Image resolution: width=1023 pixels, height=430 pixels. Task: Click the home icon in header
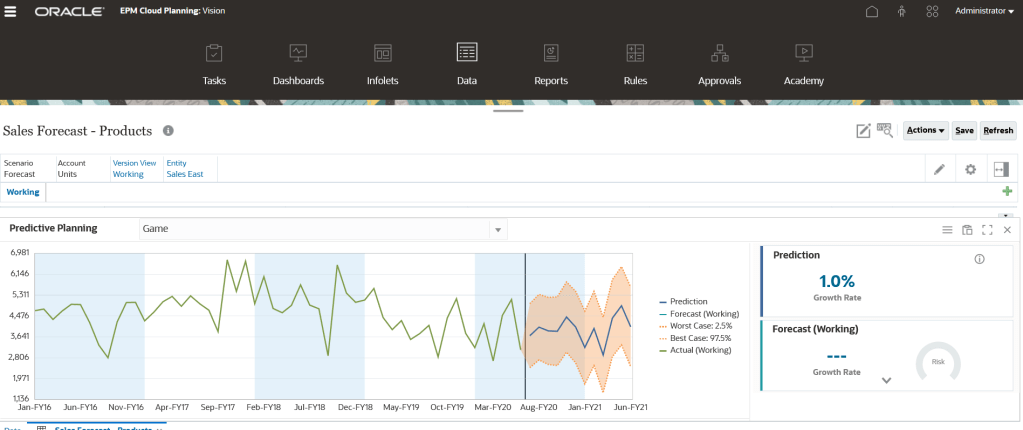tap(872, 12)
